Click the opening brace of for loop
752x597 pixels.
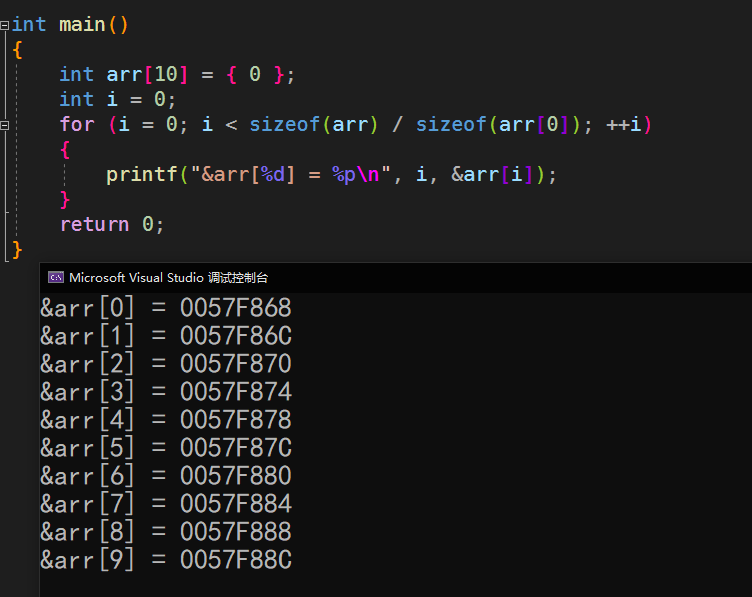tap(65, 150)
